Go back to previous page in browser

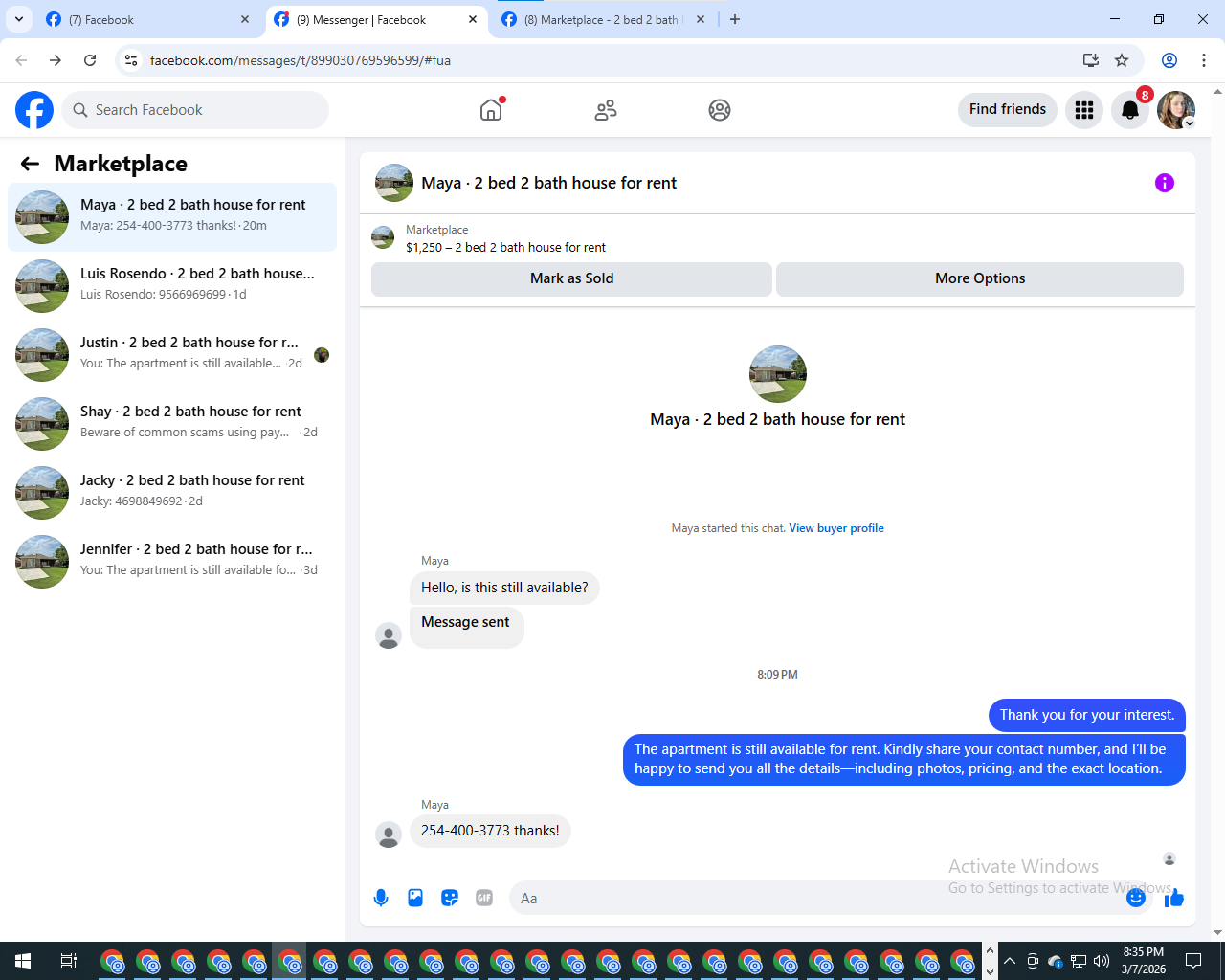coord(21,60)
